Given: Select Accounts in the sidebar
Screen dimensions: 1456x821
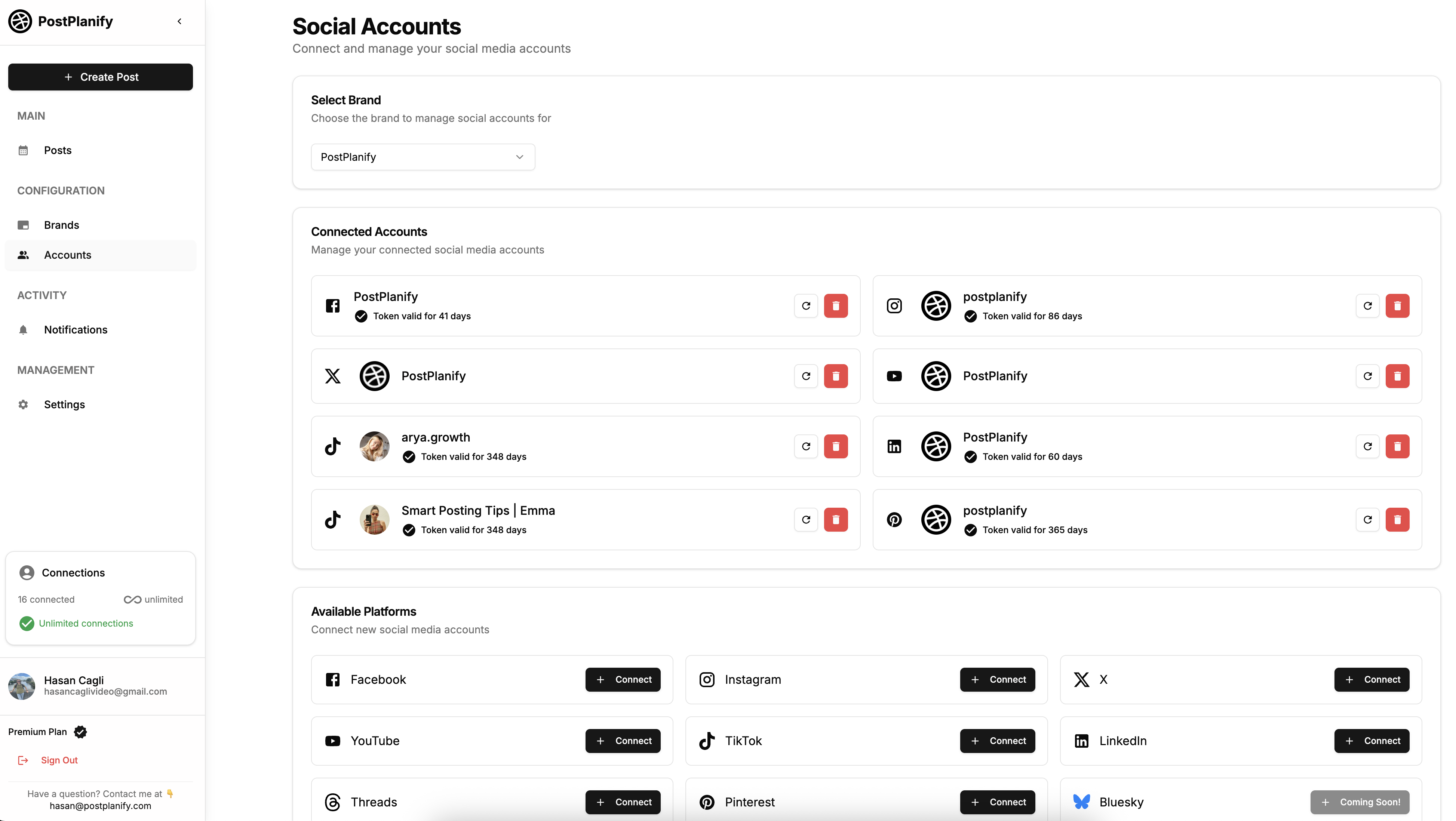Looking at the screenshot, I should click(x=101, y=255).
